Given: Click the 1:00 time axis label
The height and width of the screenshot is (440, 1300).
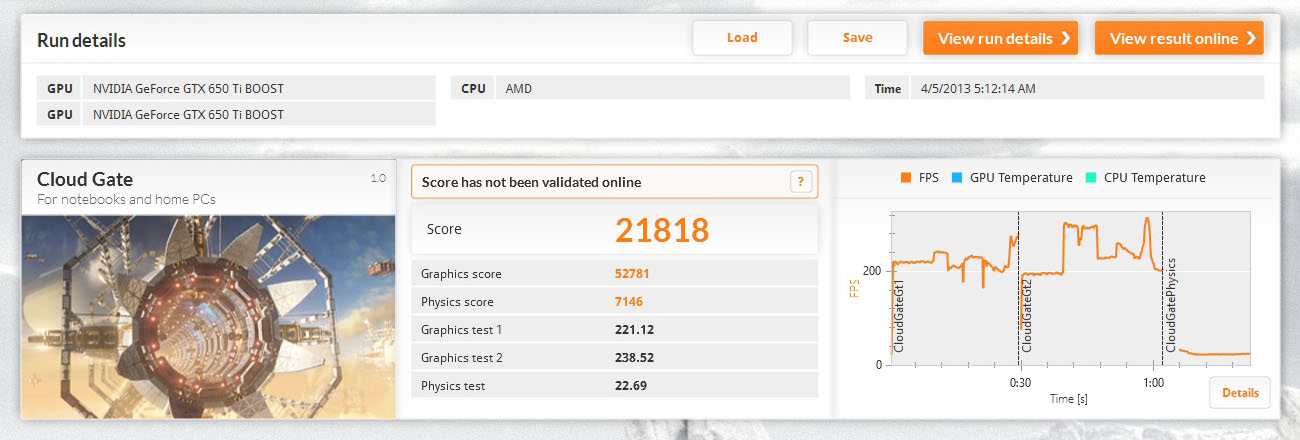Looking at the screenshot, I should click(1152, 383).
